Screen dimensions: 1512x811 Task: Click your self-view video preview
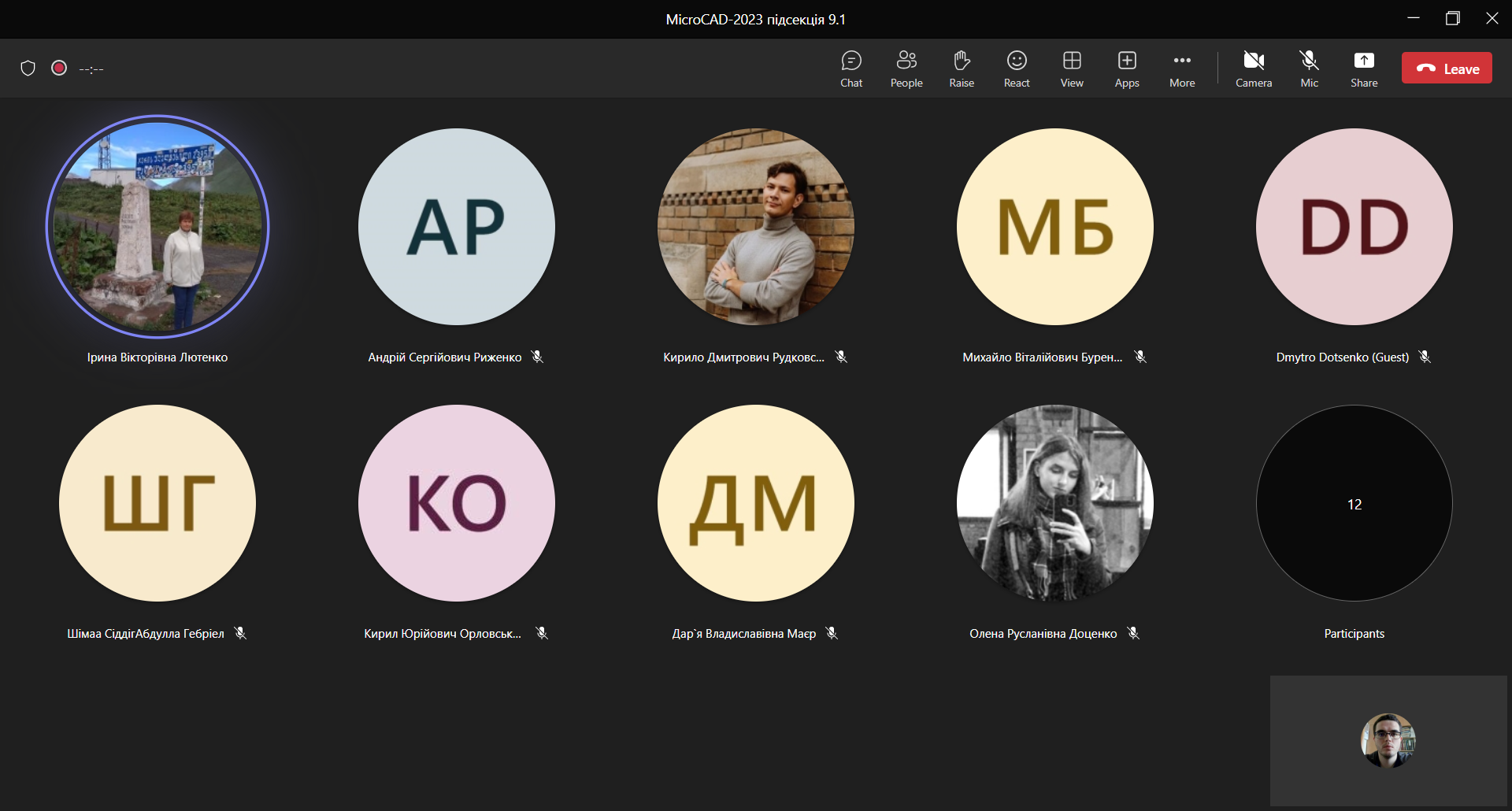[x=1388, y=740]
